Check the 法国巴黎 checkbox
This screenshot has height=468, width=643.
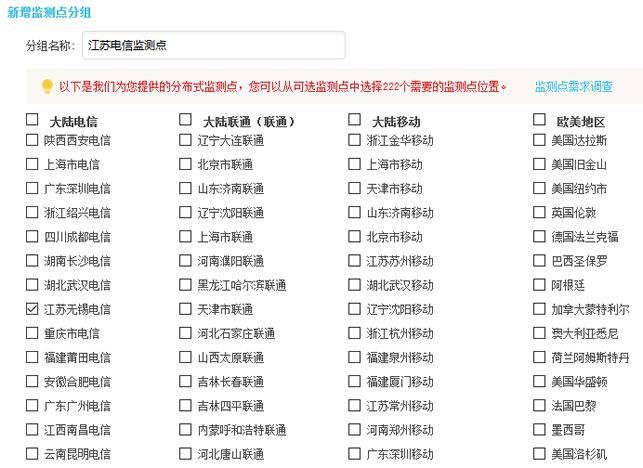tap(540, 406)
